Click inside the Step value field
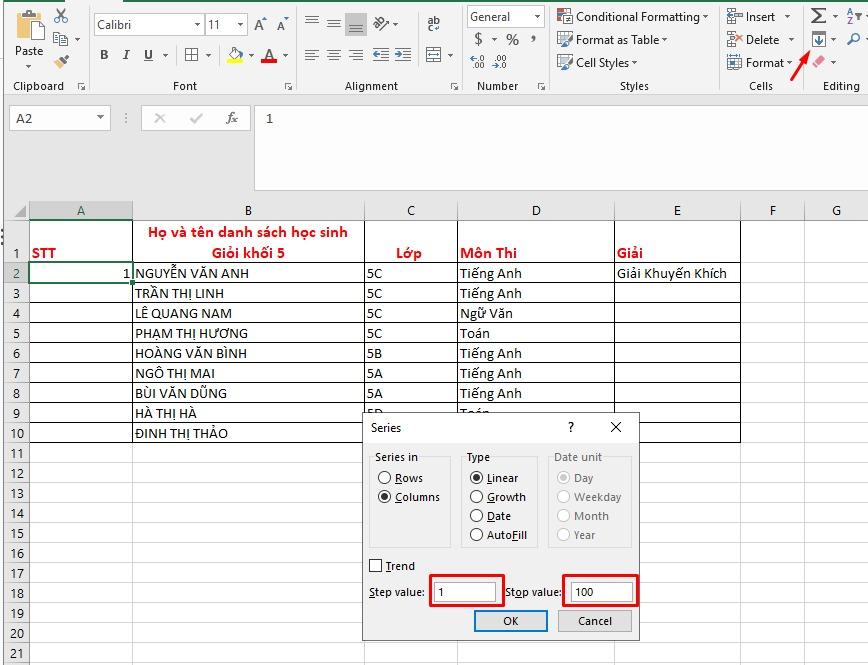 [467, 591]
